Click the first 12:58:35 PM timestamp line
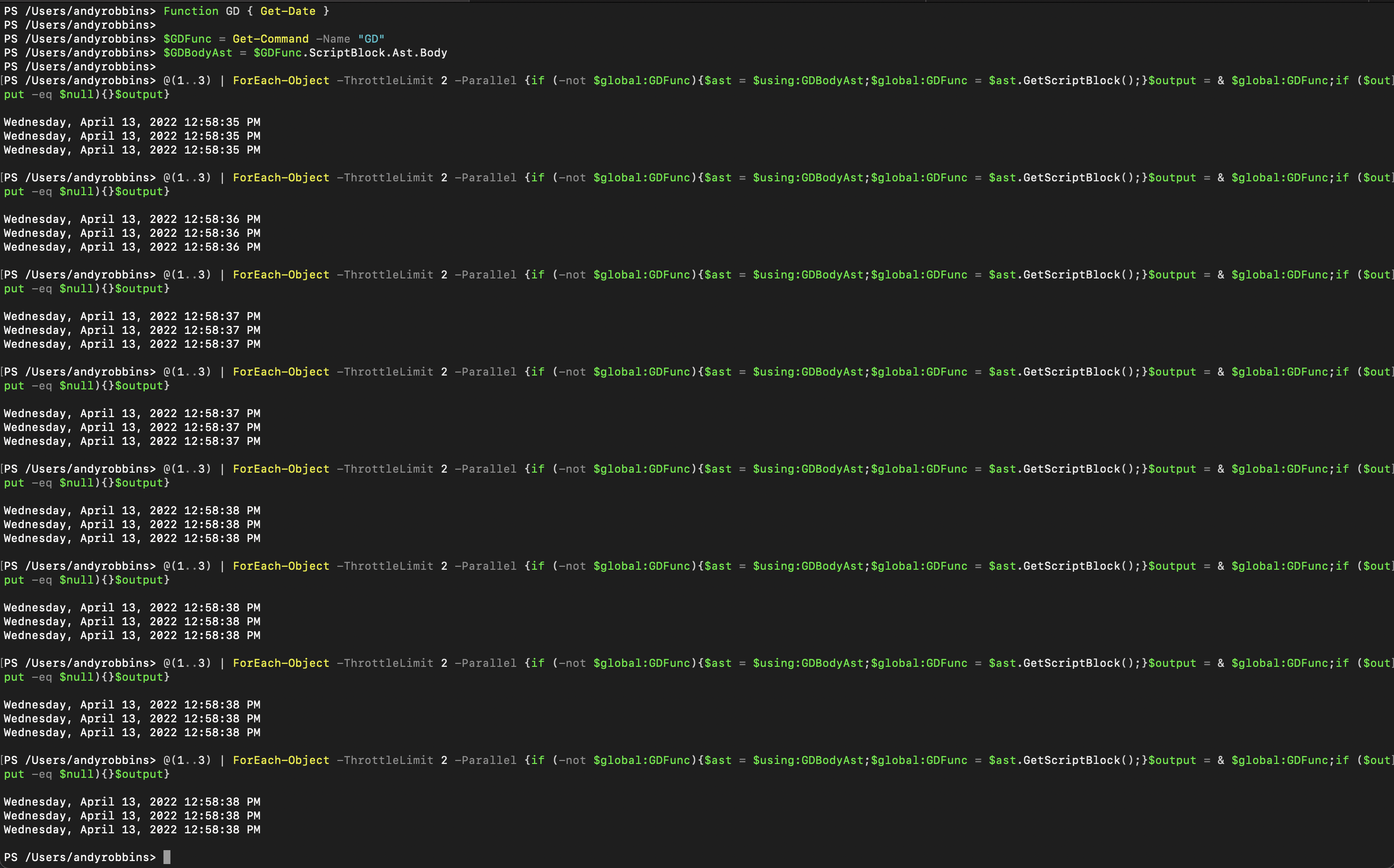Image resolution: width=1394 pixels, height=868 pixels. [132, 122]
